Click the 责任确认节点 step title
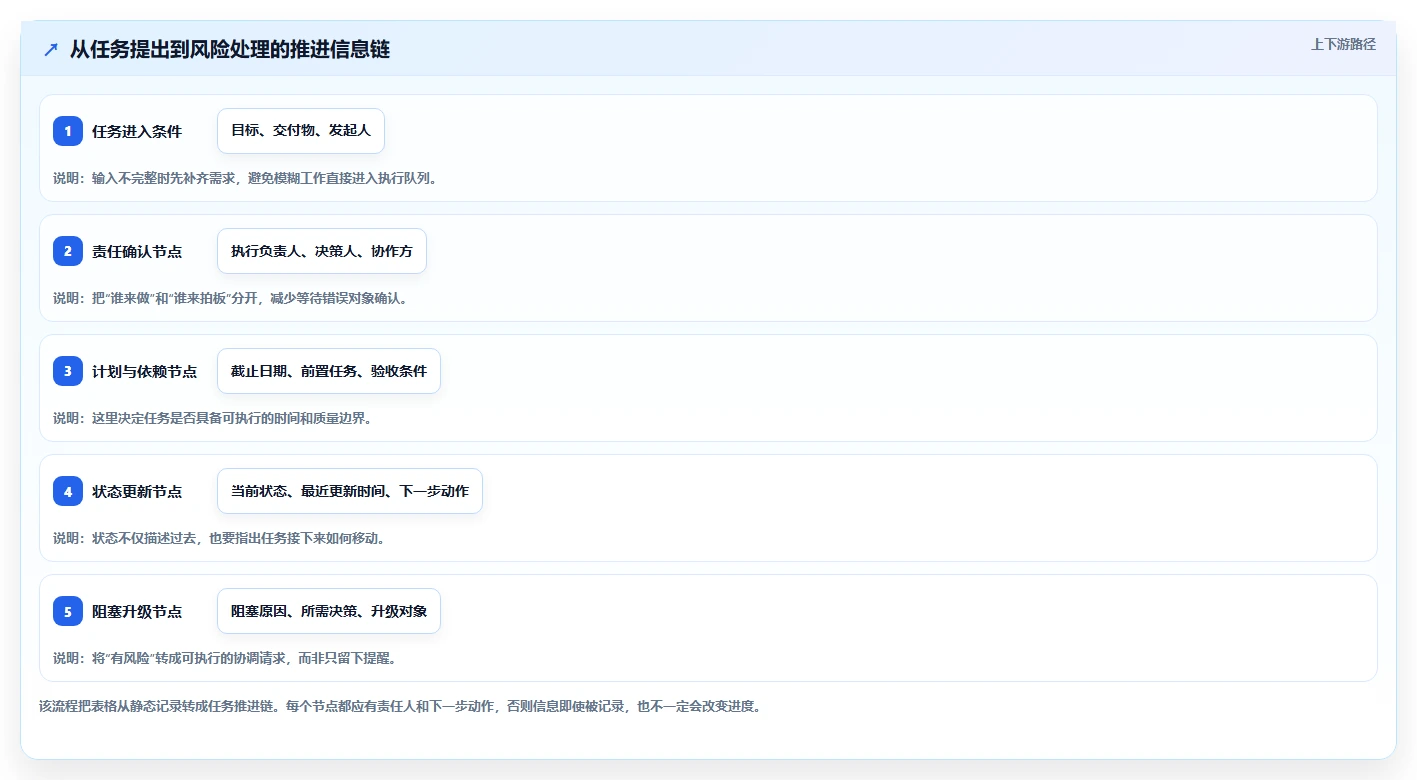The image size is (1417, 780). click(x=137, y=252)
